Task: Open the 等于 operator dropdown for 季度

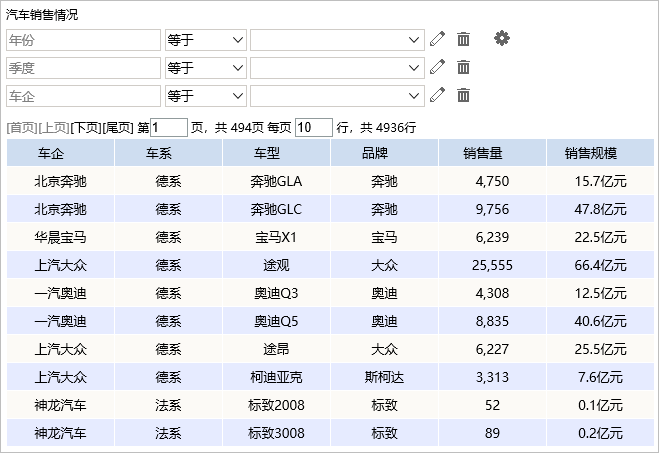Action: click(206, 68)
